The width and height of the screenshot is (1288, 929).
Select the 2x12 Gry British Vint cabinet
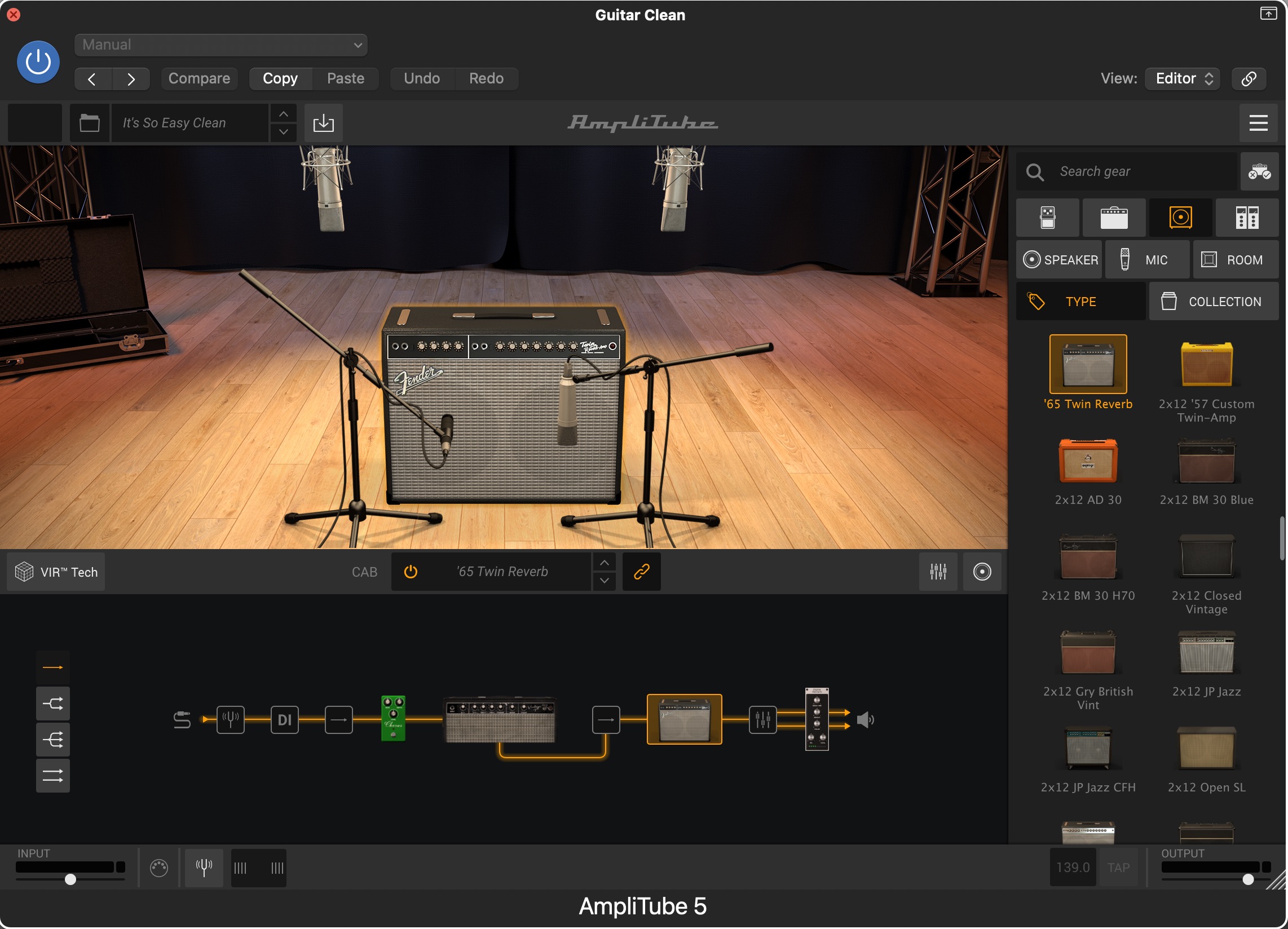tap(1088, 653)
